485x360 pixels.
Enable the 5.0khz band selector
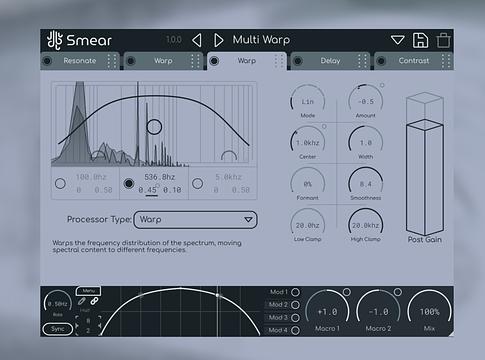[197, 183]
